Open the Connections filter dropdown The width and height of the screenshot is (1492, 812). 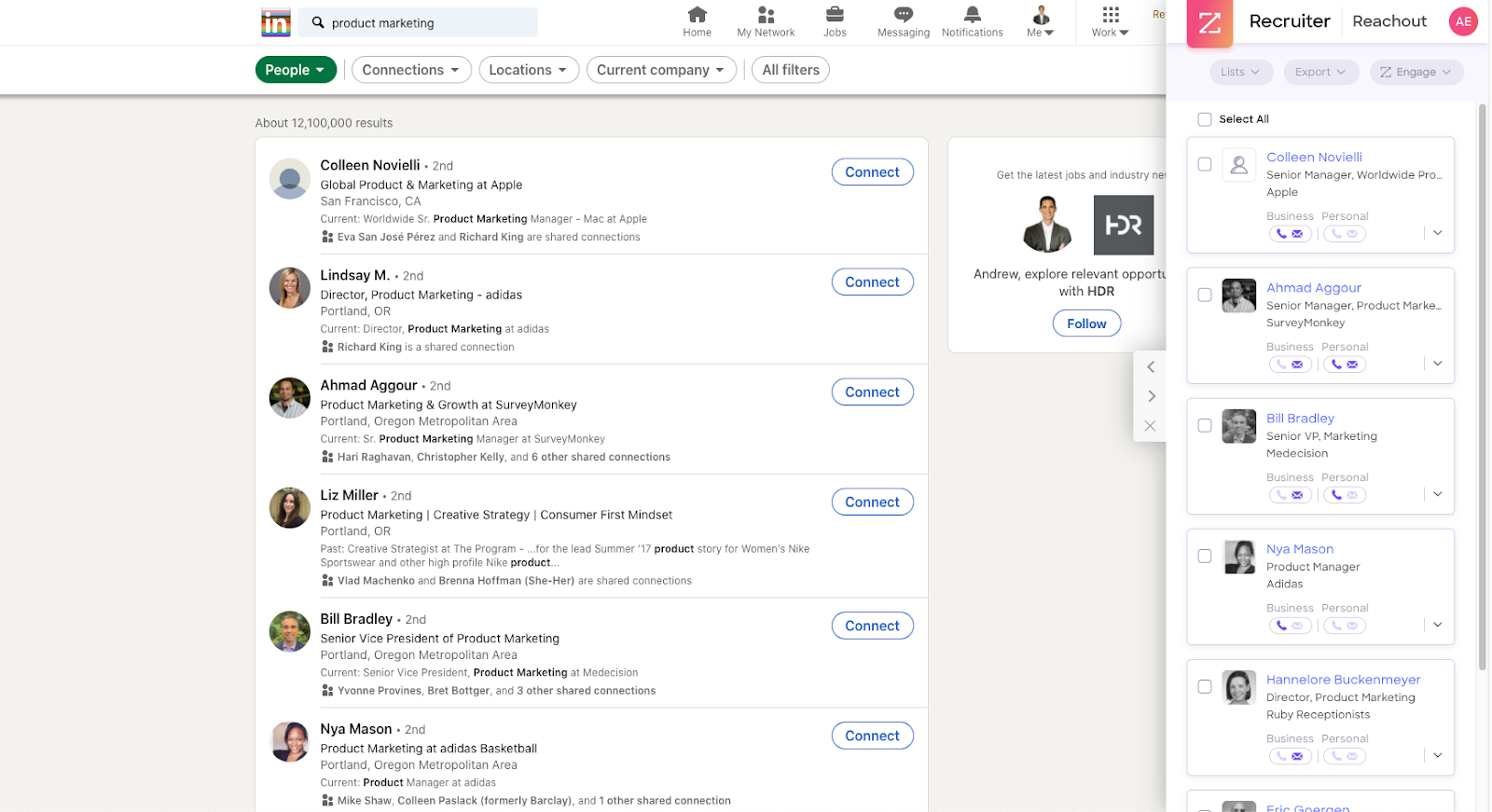[411, 70]
